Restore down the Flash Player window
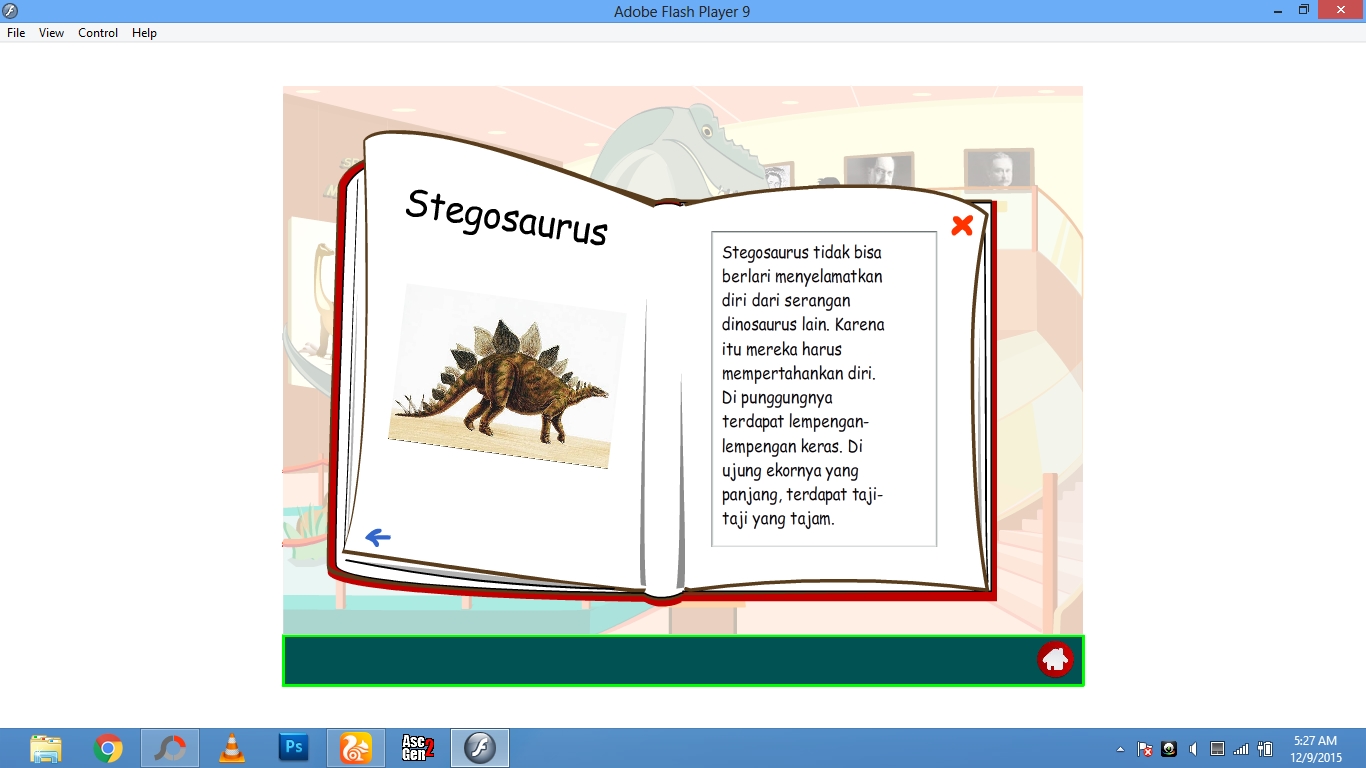The height and width of the screenshot is (768, 1366). pyautogui.click(x=1303, y=10)
